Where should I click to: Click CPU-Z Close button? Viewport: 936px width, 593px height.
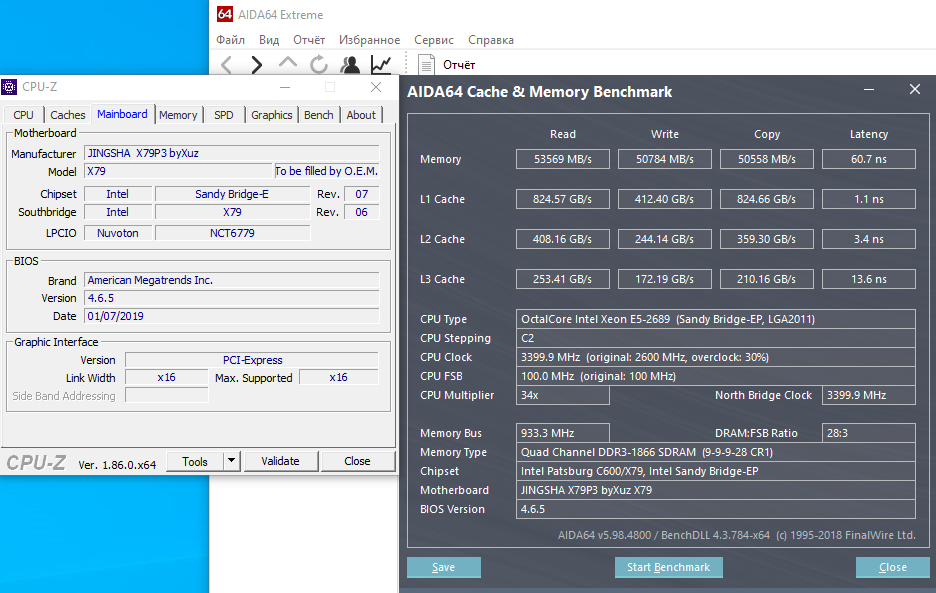click(x=357, y=461)
